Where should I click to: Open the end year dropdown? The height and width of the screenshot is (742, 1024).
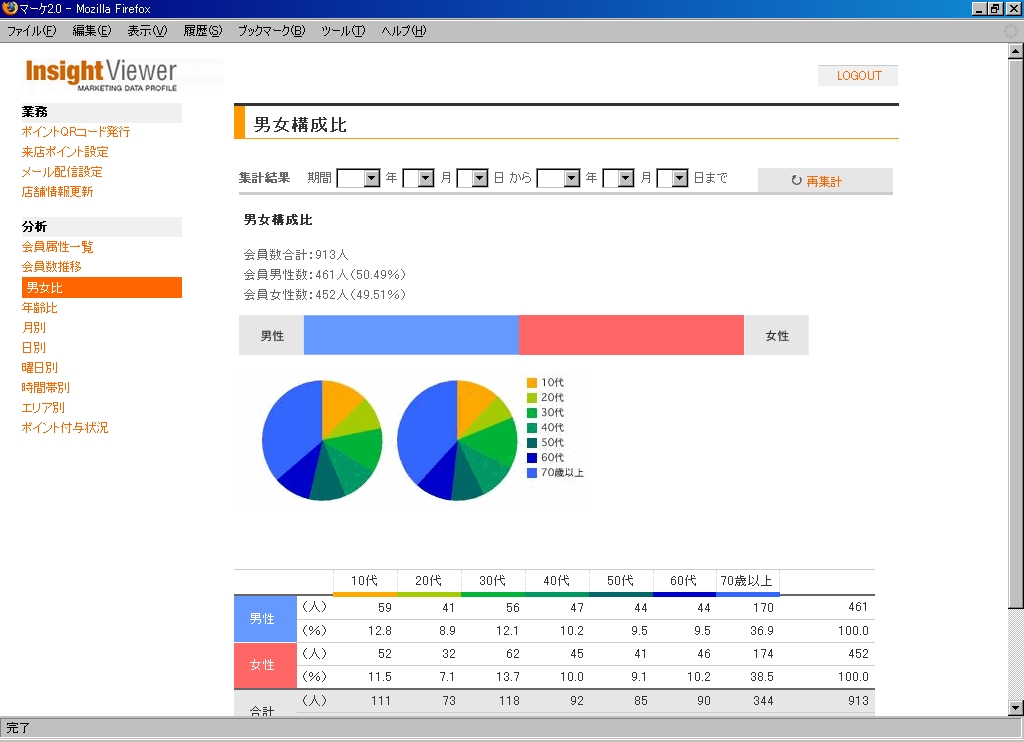pos(558,178)
